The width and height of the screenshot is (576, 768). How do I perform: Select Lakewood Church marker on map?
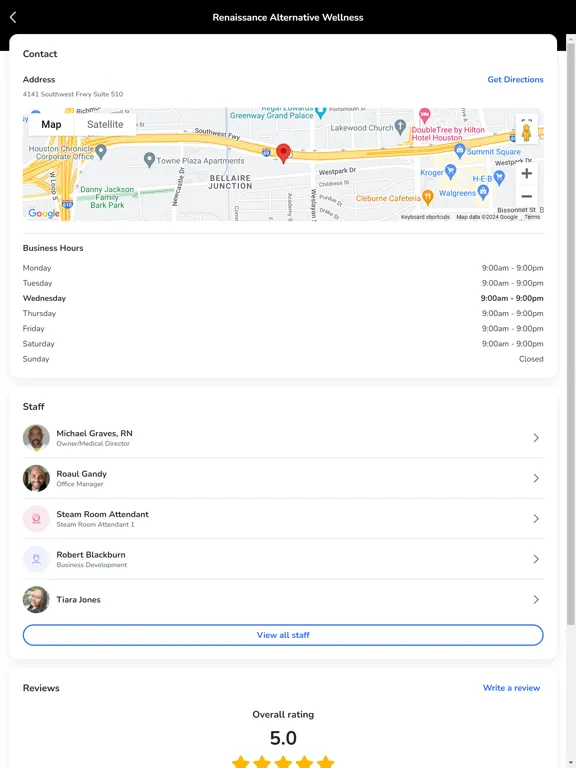pyautogui.click(x=400, y=127)
